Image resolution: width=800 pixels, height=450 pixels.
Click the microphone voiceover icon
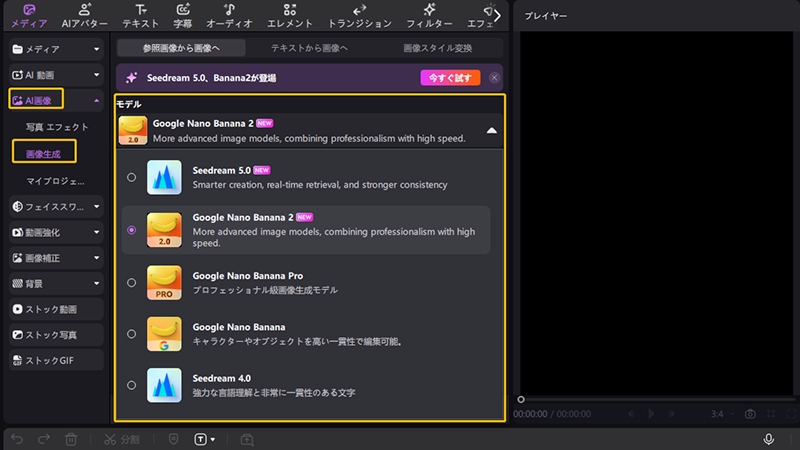tap(768, 439)
